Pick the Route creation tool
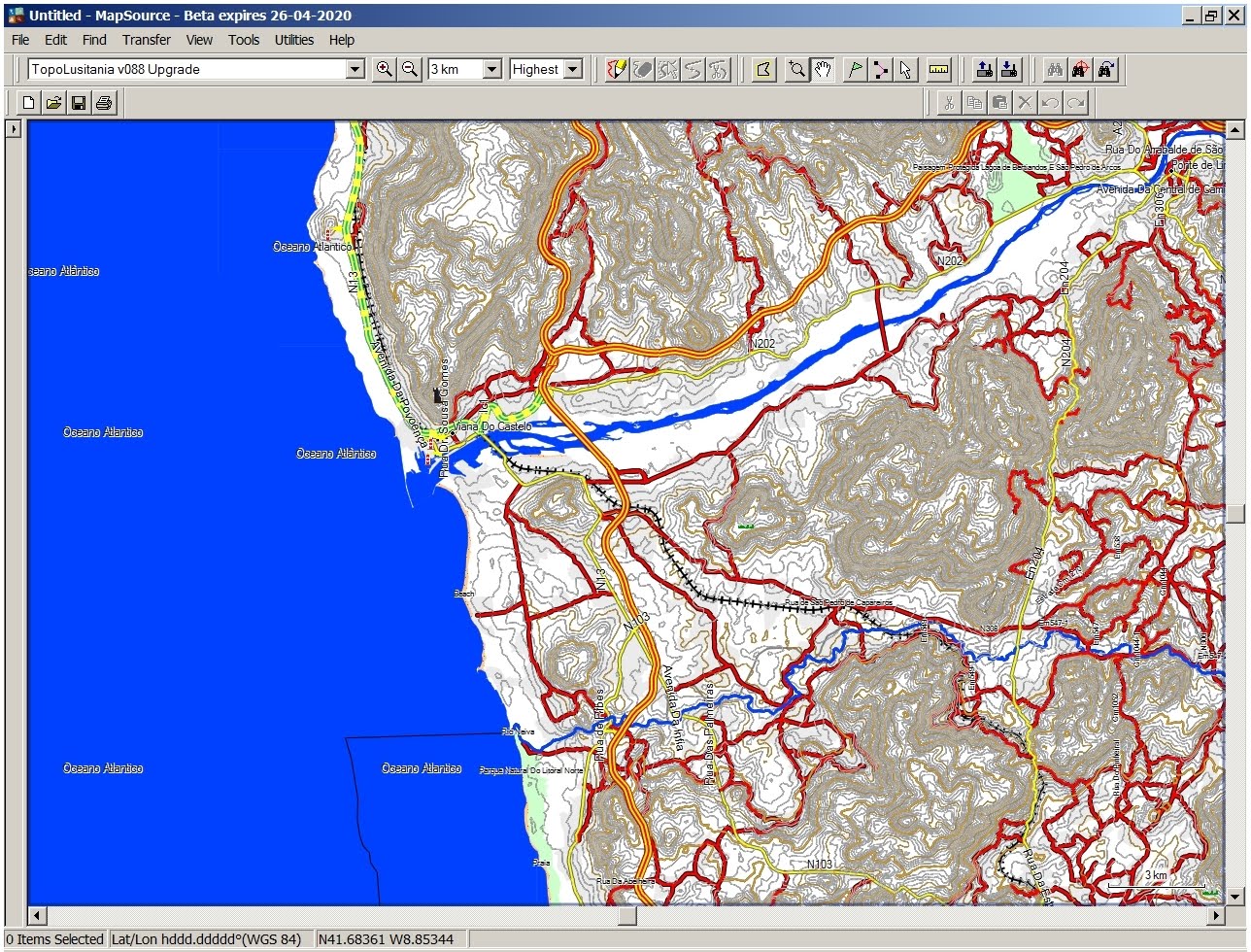Screen dimensions: 1251x952 (880, 69)
